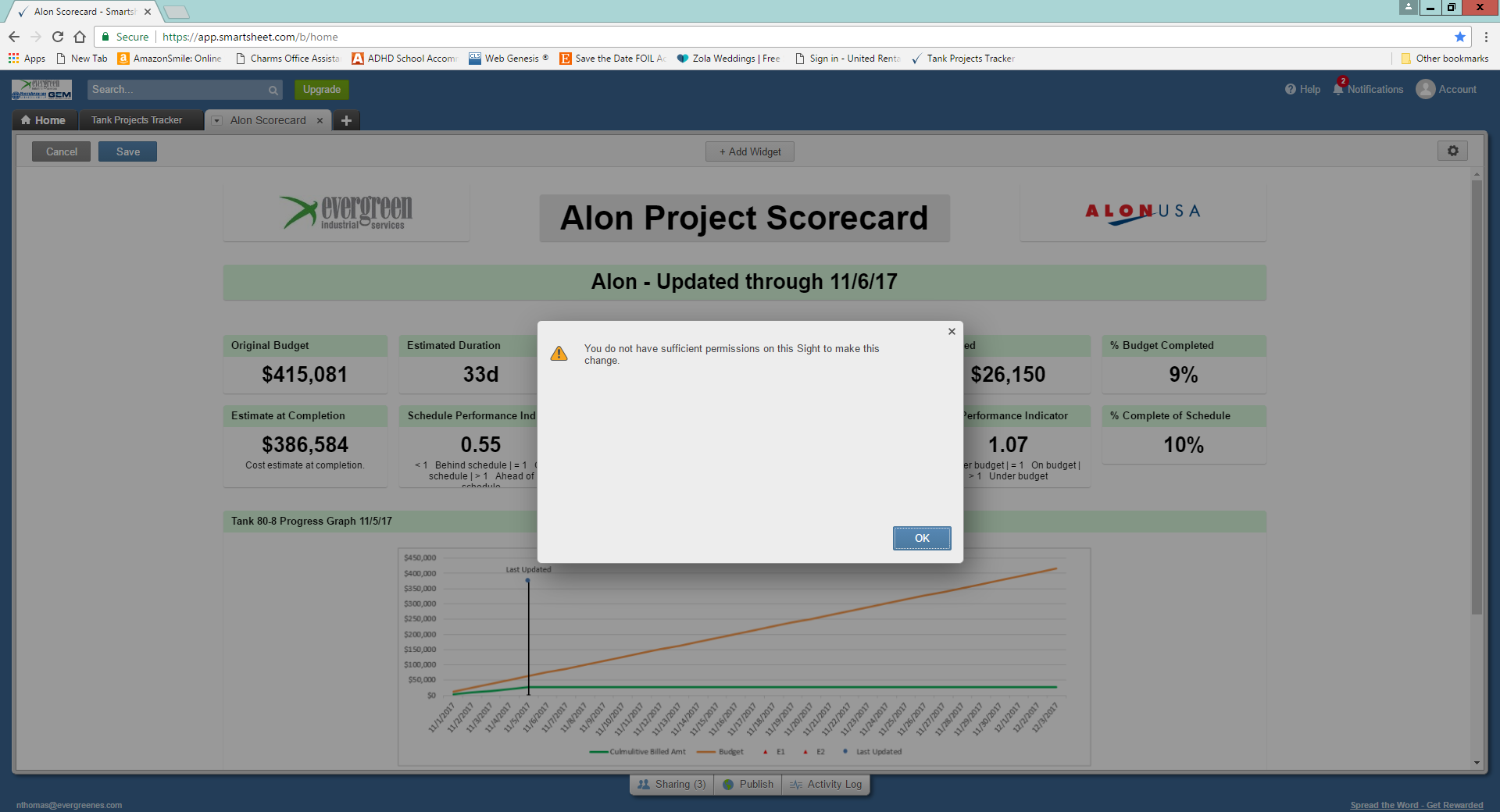Viewport: 1500px width, 812px height.
Task: Click Original Budget value $415,081
Action: click(305, 375)
